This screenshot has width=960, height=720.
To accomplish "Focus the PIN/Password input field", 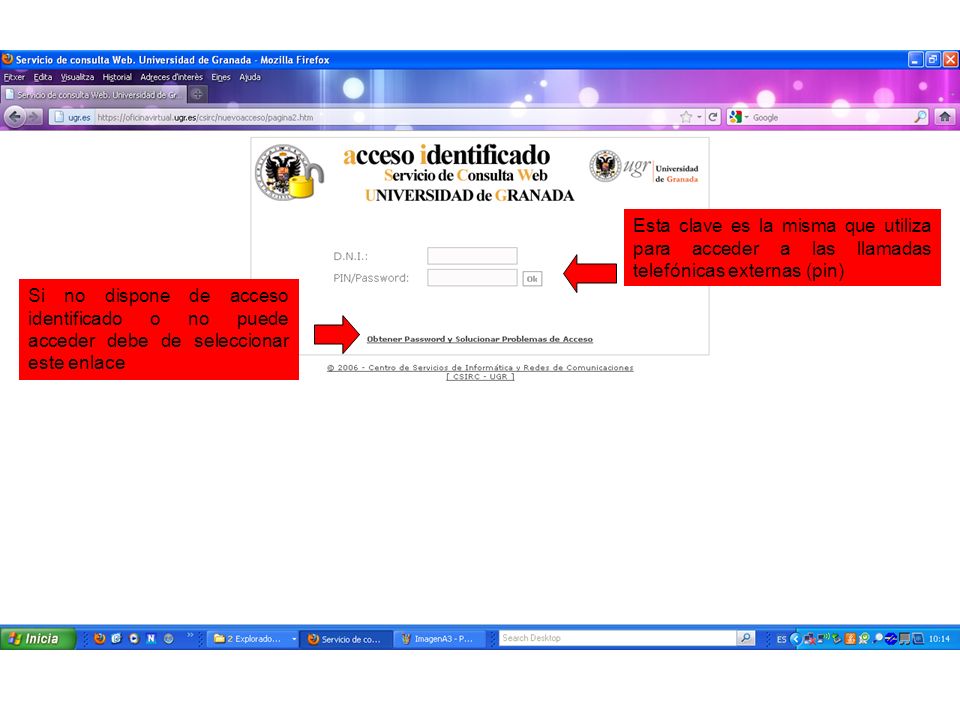I will [x=472, y=277].
